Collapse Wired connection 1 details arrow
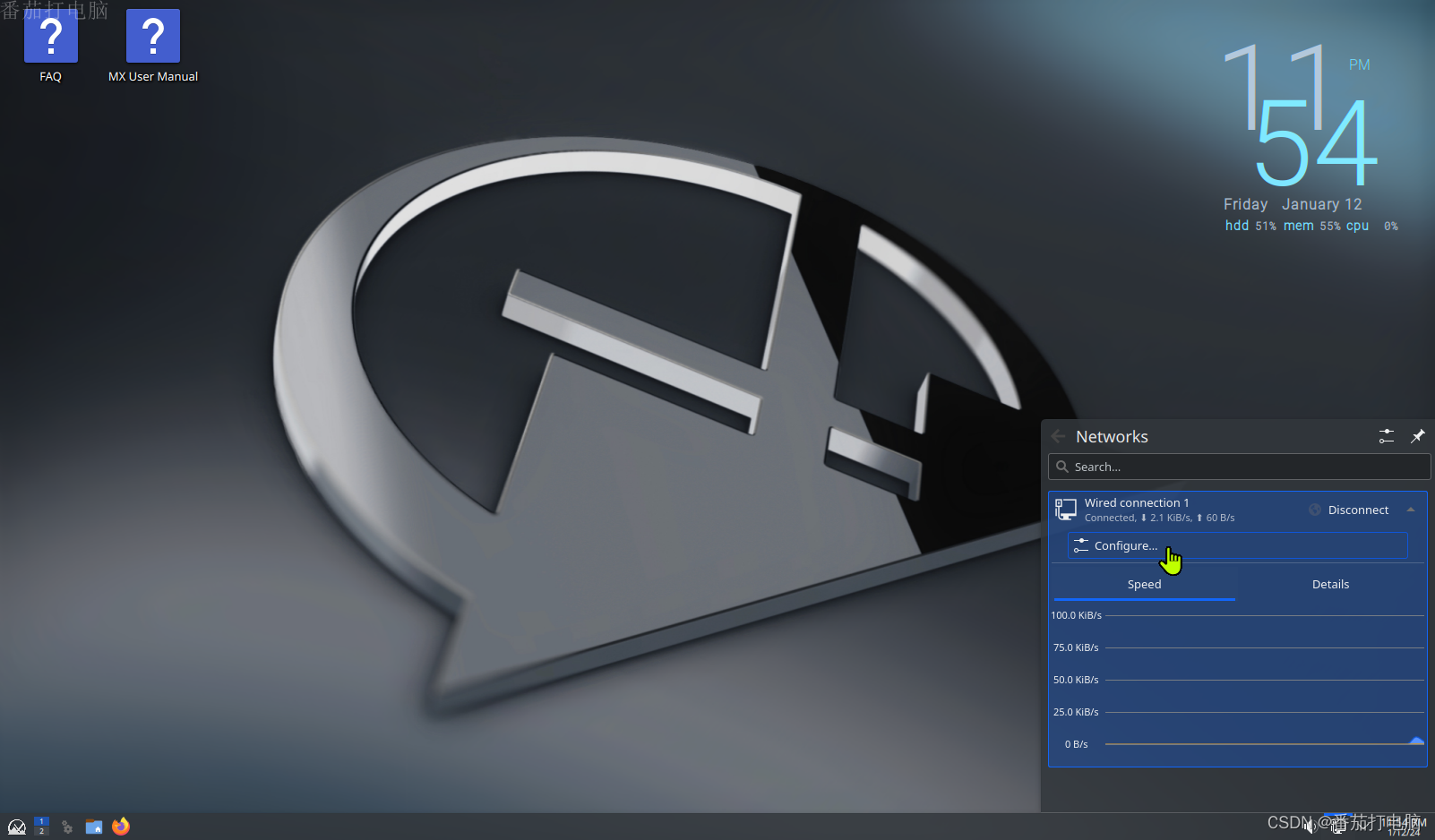Image resolution: width=1435 pixels, height=840 pixels. 1411,510
